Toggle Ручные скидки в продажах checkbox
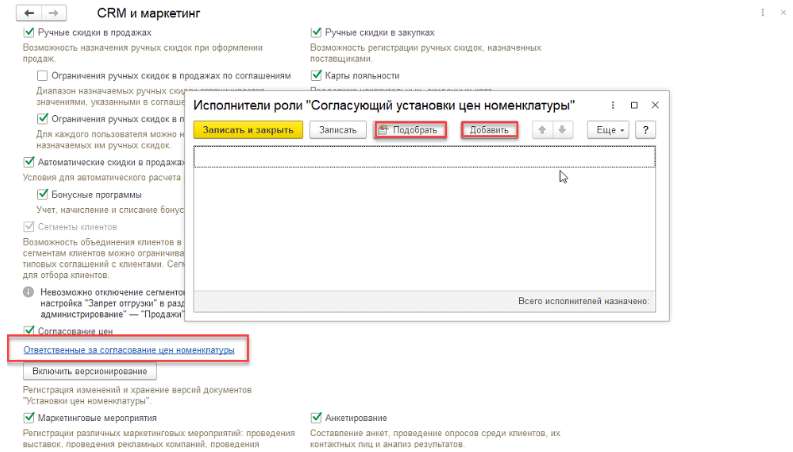This screenshot has height=452, width=793. pos(28,32)
